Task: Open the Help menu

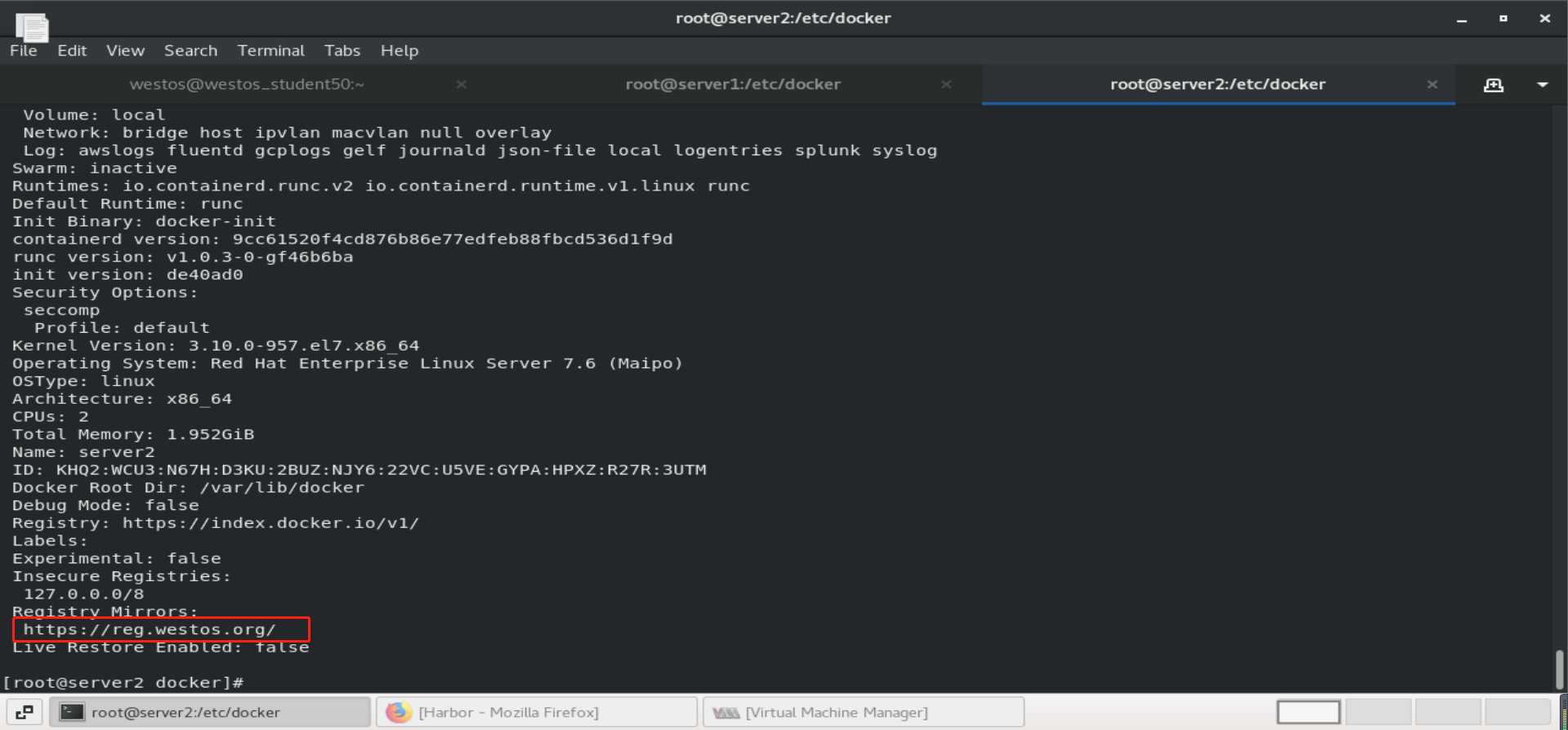Action: pyautogui.click(x=399, y=51)
